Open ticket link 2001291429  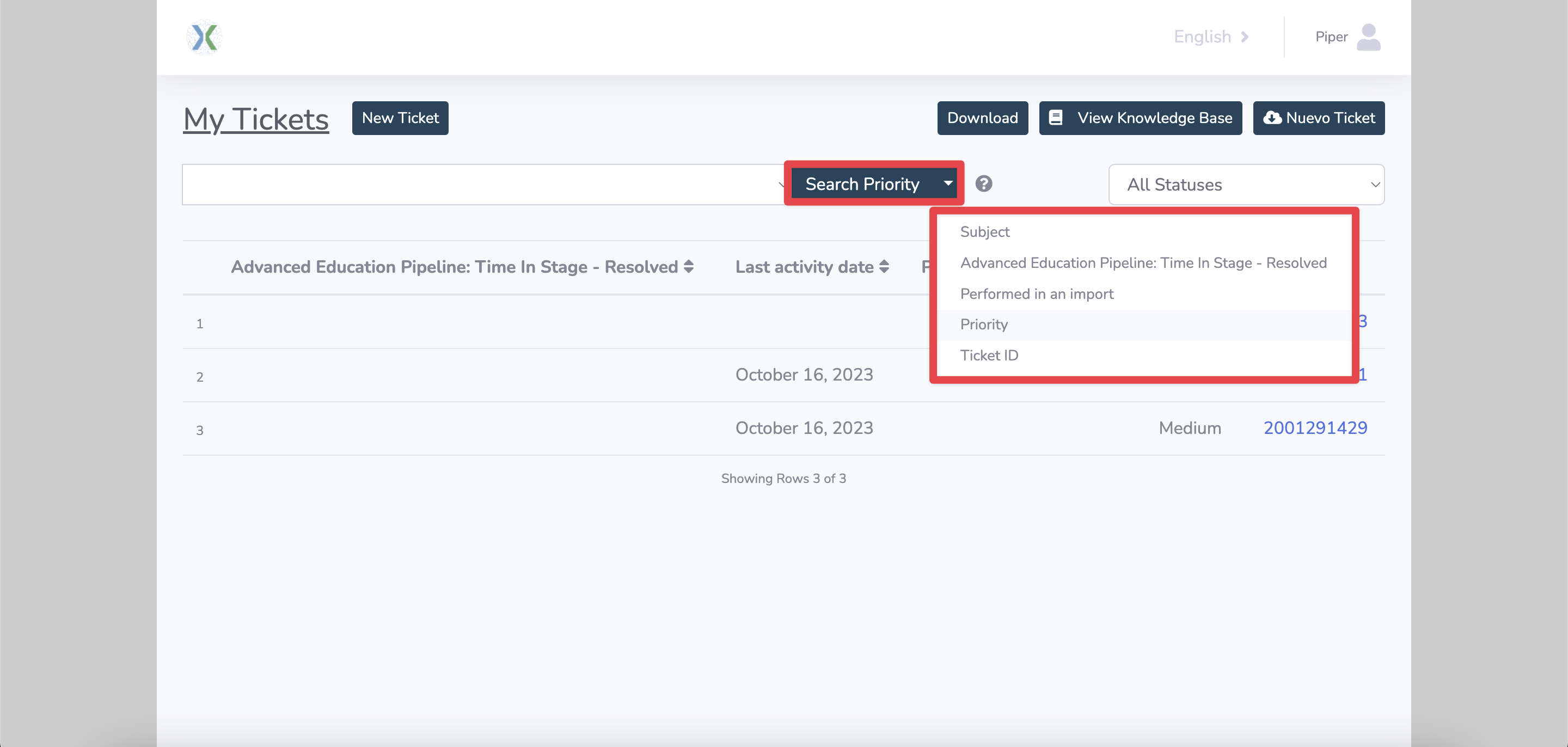click(1315, 428)
